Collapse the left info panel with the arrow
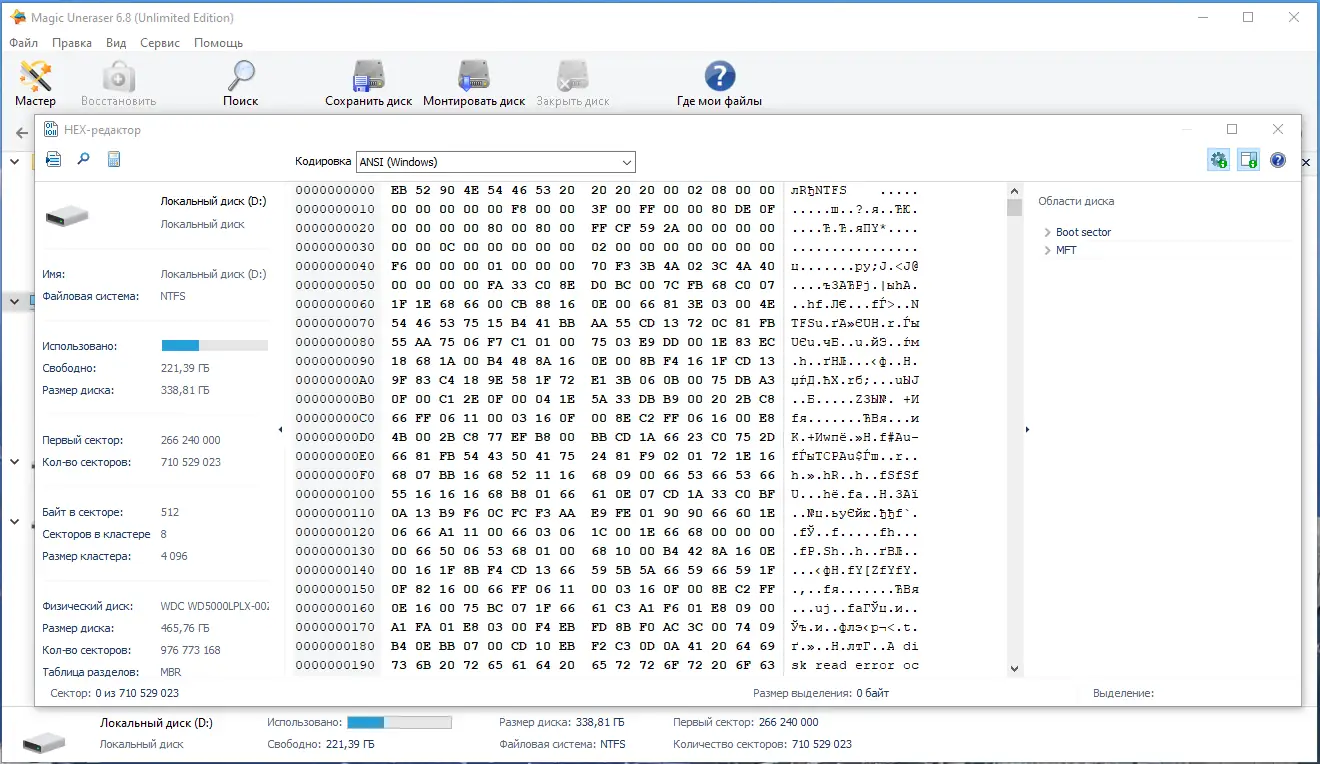Viewport: 1320px width, 764px height. pos(280,429)
